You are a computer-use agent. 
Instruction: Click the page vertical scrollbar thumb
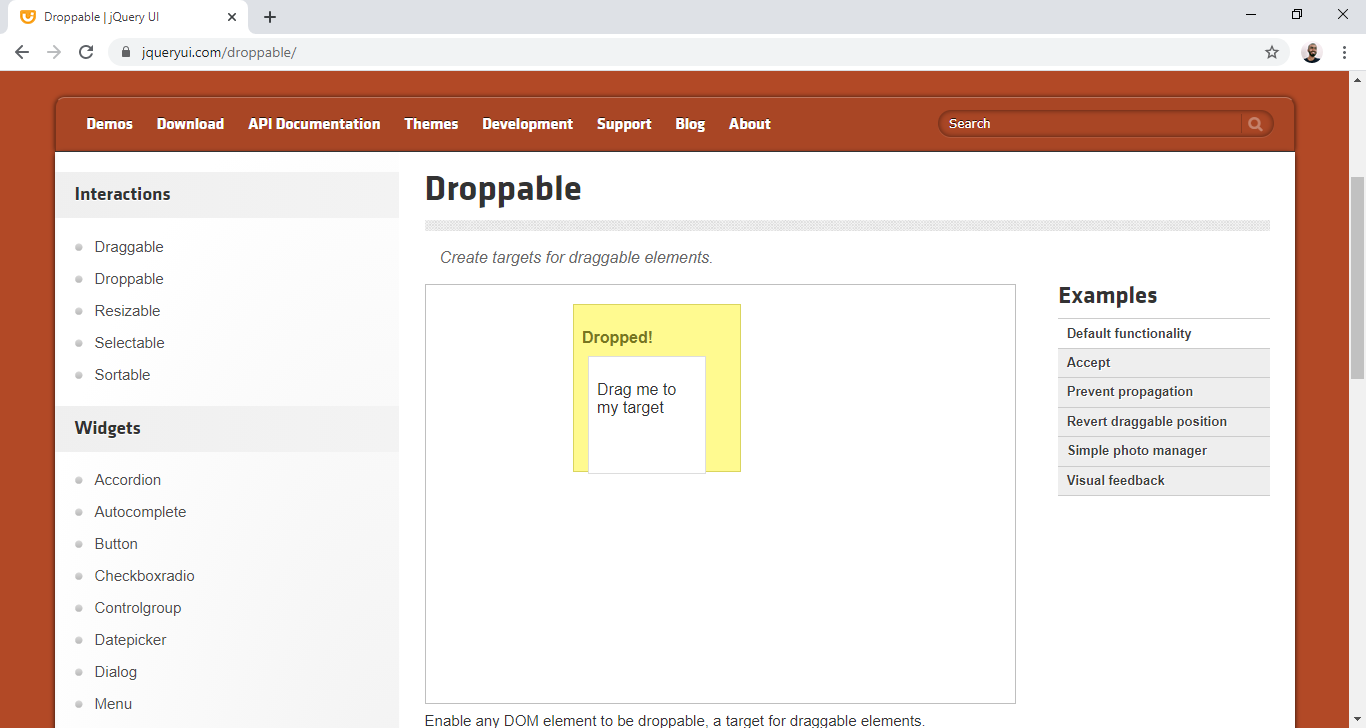click(x=1357, y=278)
